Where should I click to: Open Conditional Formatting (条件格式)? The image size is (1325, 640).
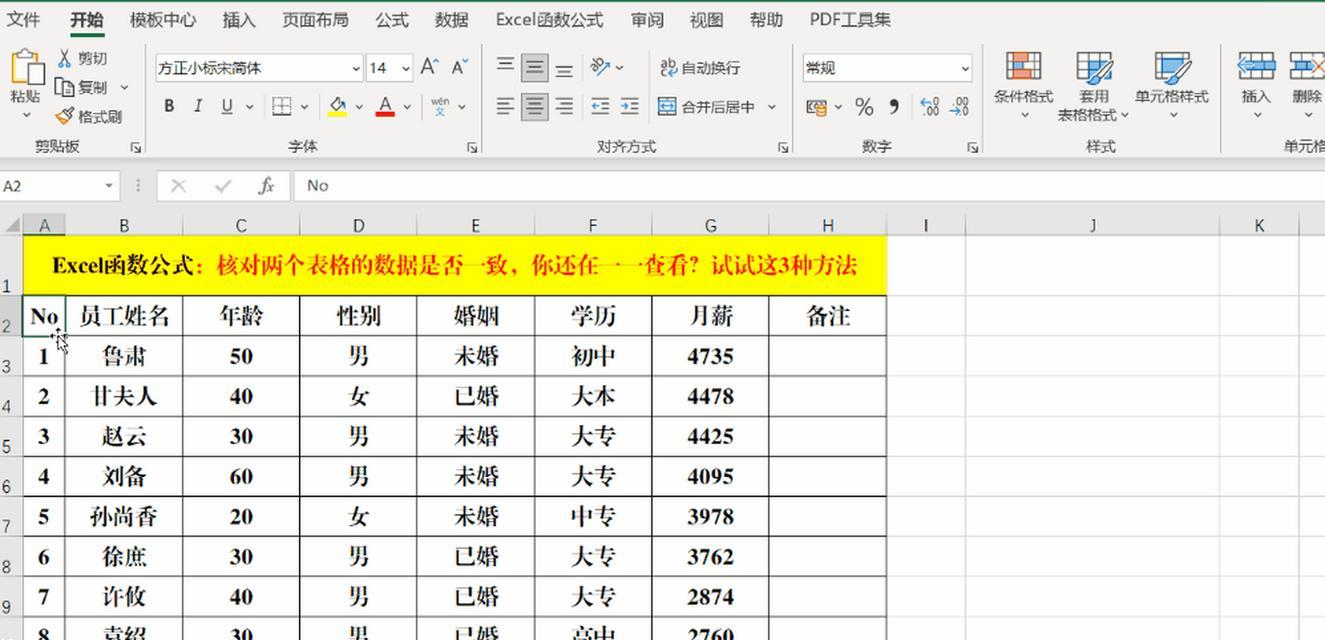1023,86
